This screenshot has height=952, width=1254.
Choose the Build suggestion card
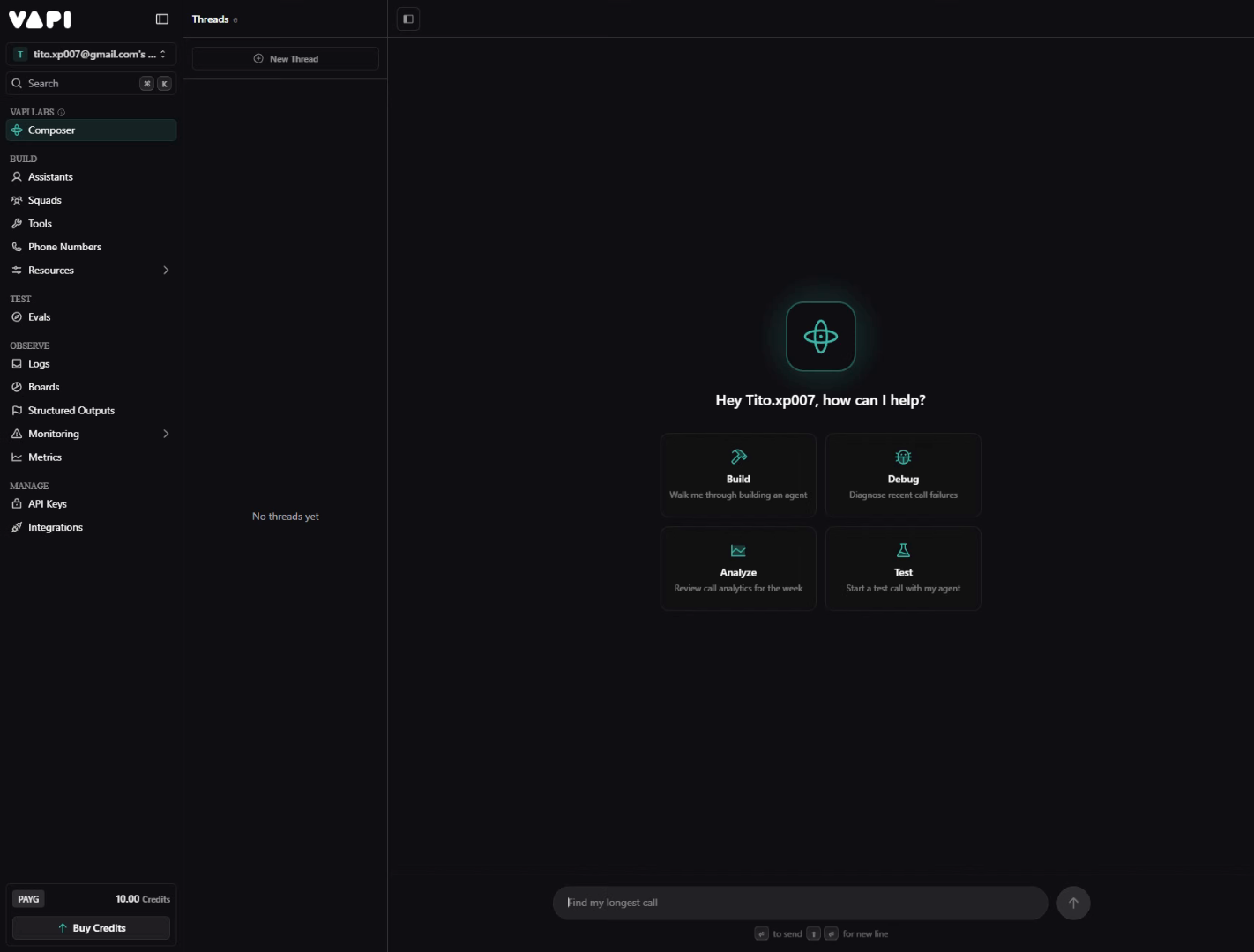(738, 475)
